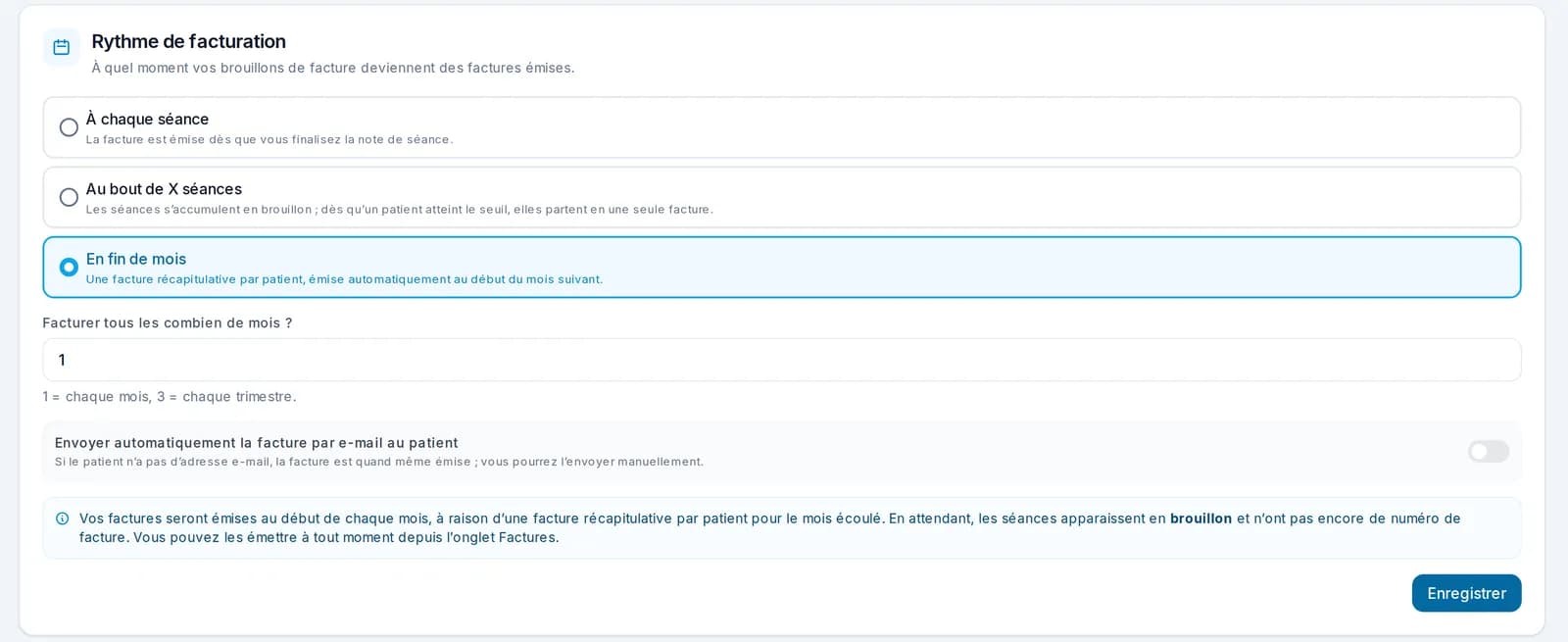Viewport: 1568px width, 642px height.
Task: Select the Au bout de X séances option
Action: pyautogui.click(x=69, y=197)
